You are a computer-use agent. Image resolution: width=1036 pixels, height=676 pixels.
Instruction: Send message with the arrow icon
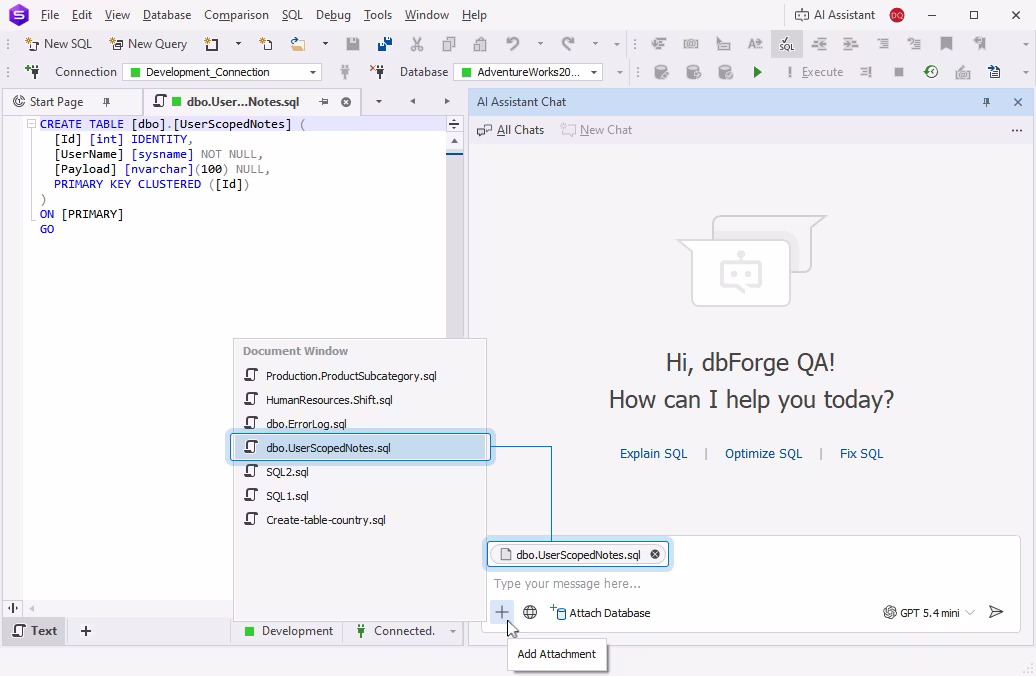coord(996,612)
